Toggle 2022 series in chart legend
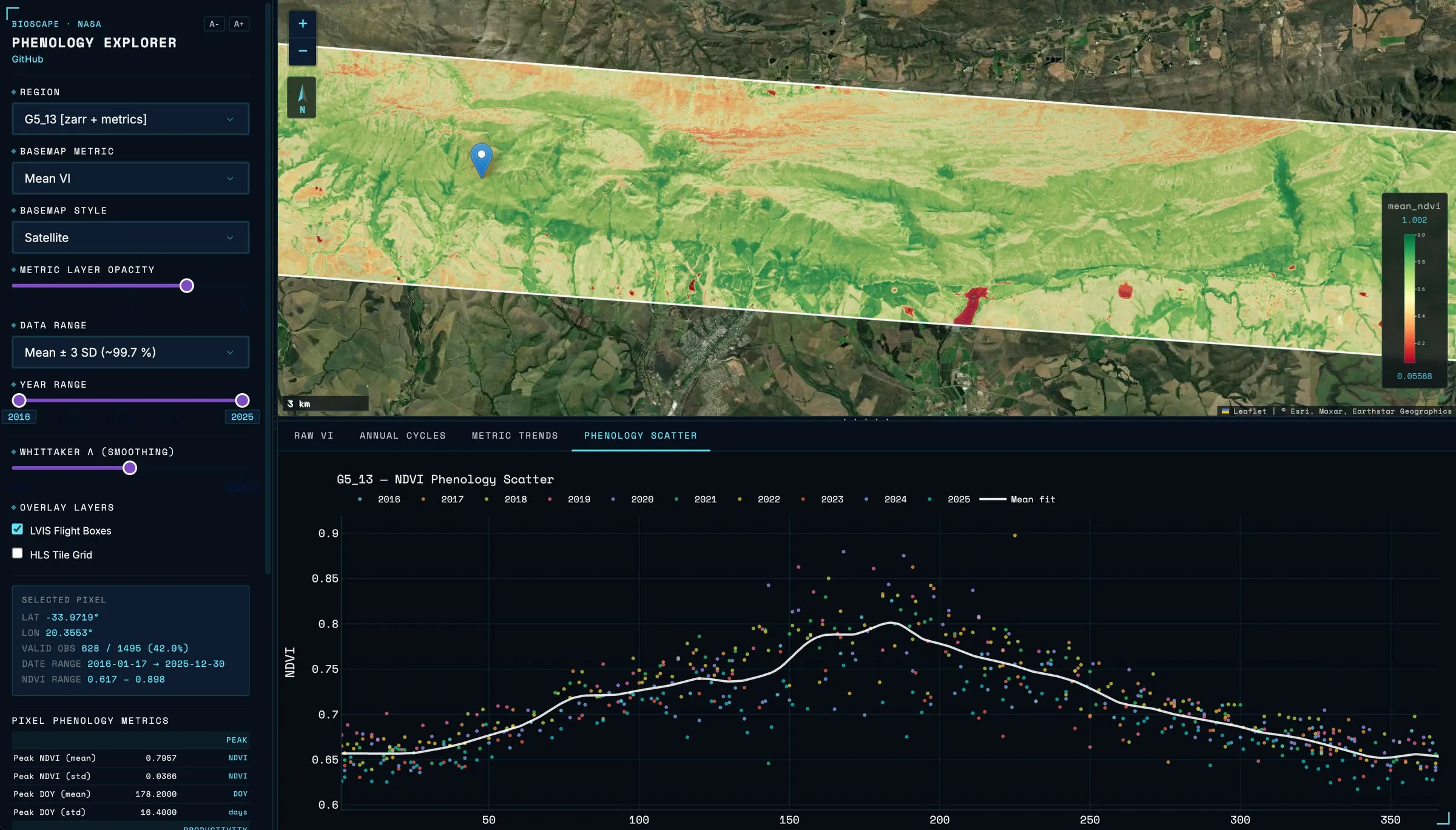 coord(760,499)
